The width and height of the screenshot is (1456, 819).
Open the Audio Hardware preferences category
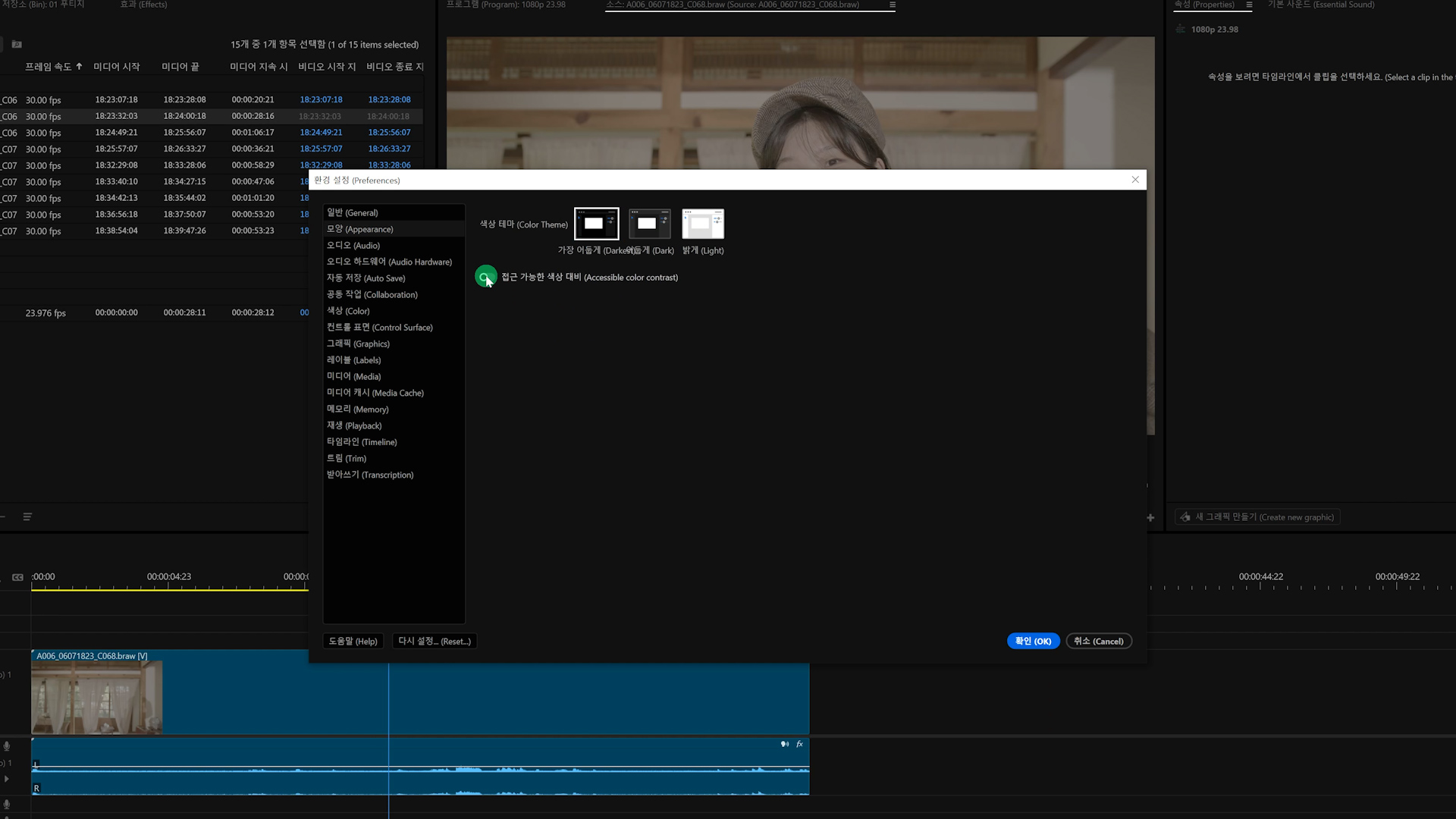[389, 262]
